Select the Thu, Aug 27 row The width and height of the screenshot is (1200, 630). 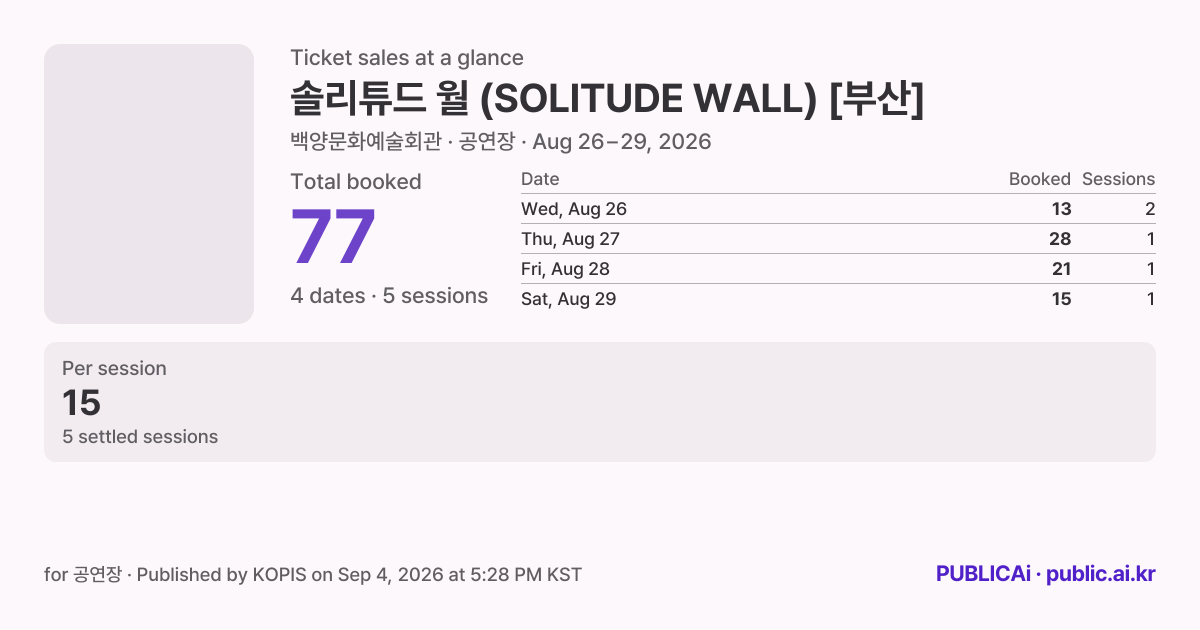838,239
